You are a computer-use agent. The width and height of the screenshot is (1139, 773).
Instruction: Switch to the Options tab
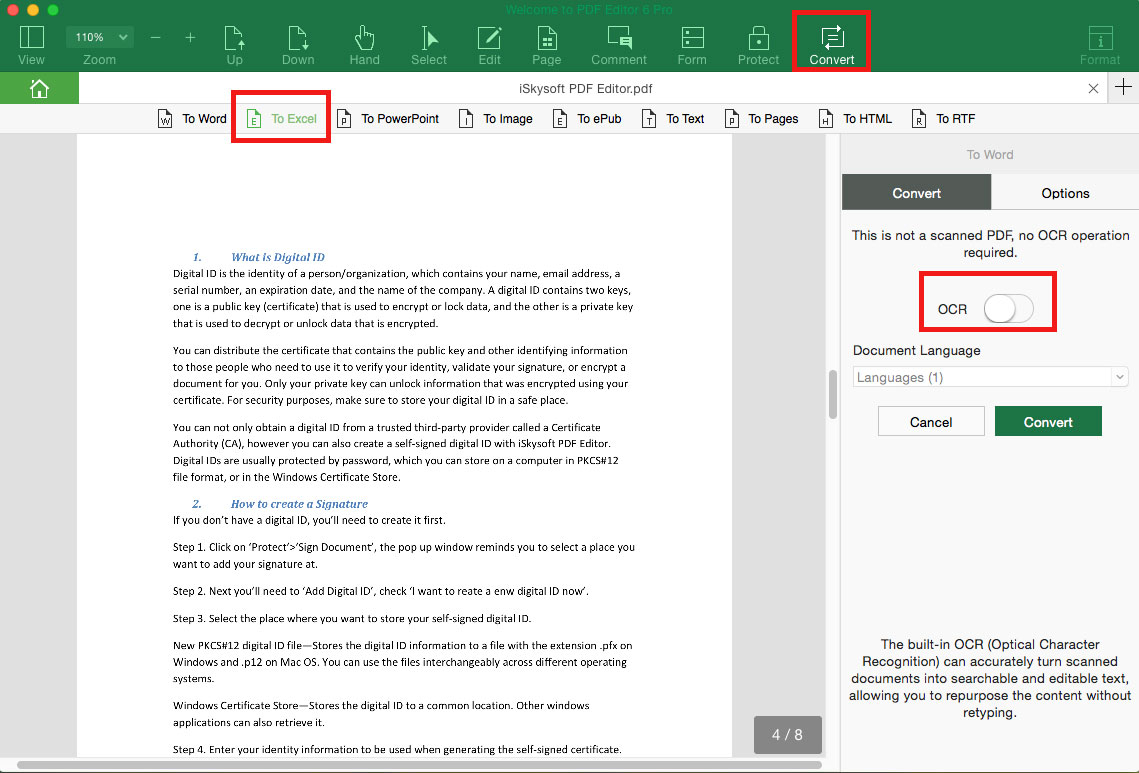pos(1064,192)
